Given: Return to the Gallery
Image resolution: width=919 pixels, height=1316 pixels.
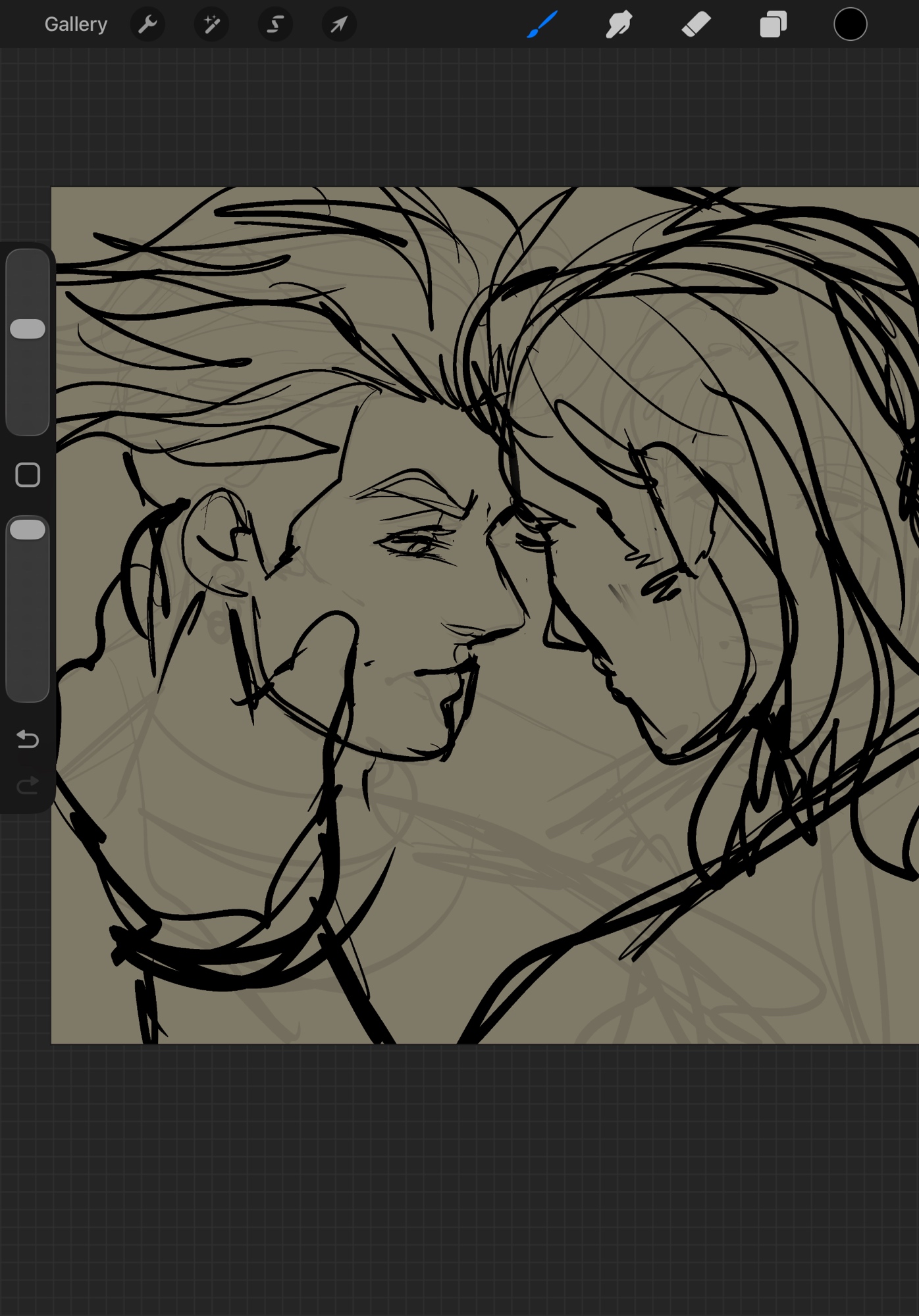Looking at the screenshot, I should point(76,24).
